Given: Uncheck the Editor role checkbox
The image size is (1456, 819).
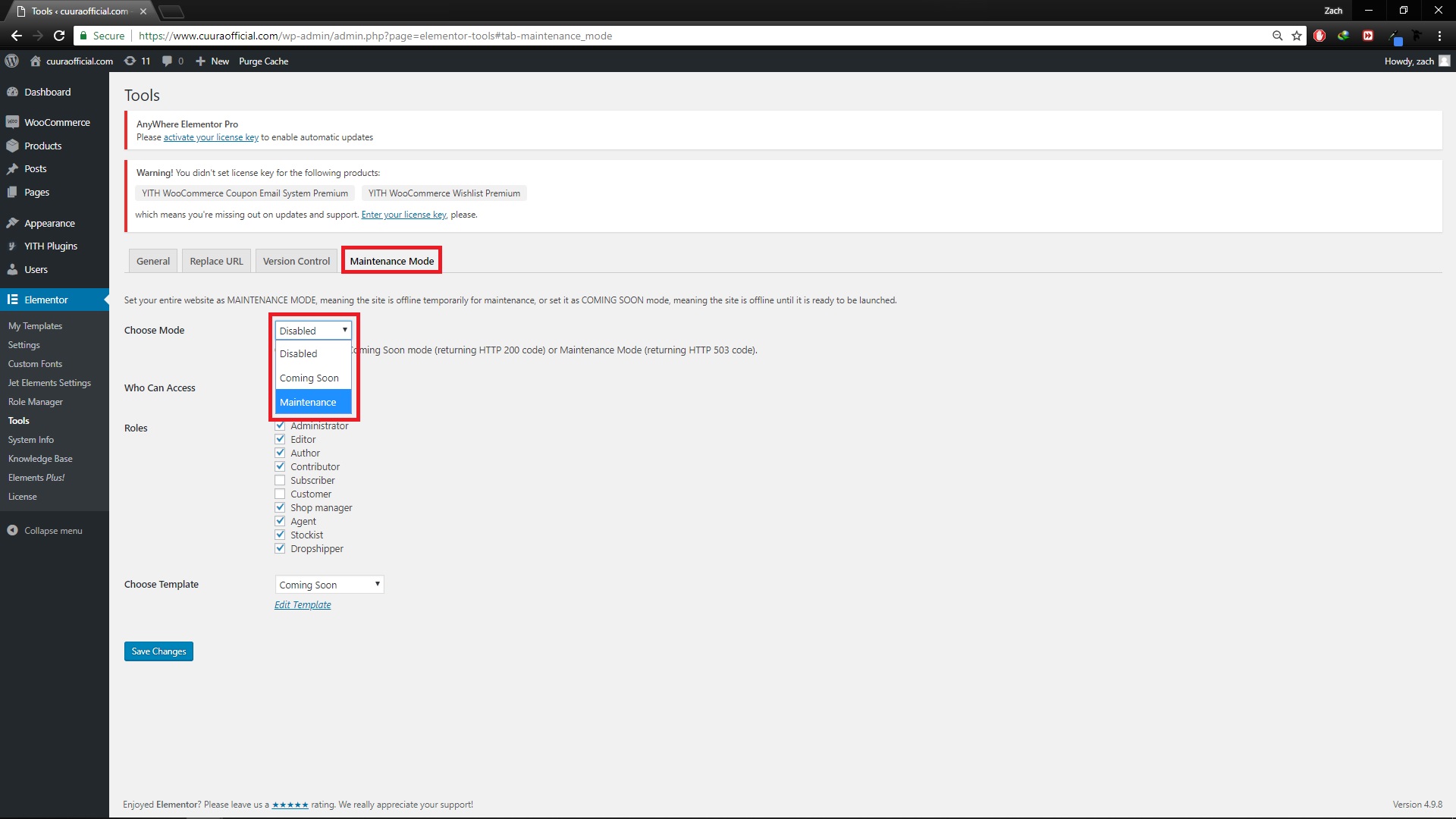Looking at the screenshot, I should point(280,439).
